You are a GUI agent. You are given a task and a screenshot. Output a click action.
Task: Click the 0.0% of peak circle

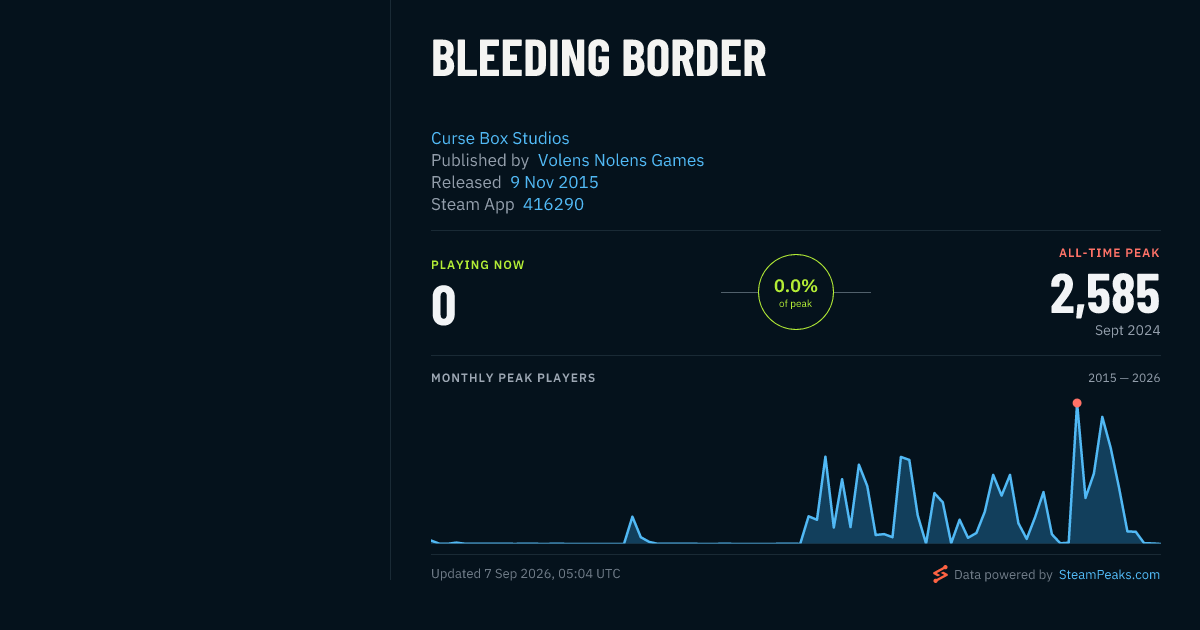796,292
